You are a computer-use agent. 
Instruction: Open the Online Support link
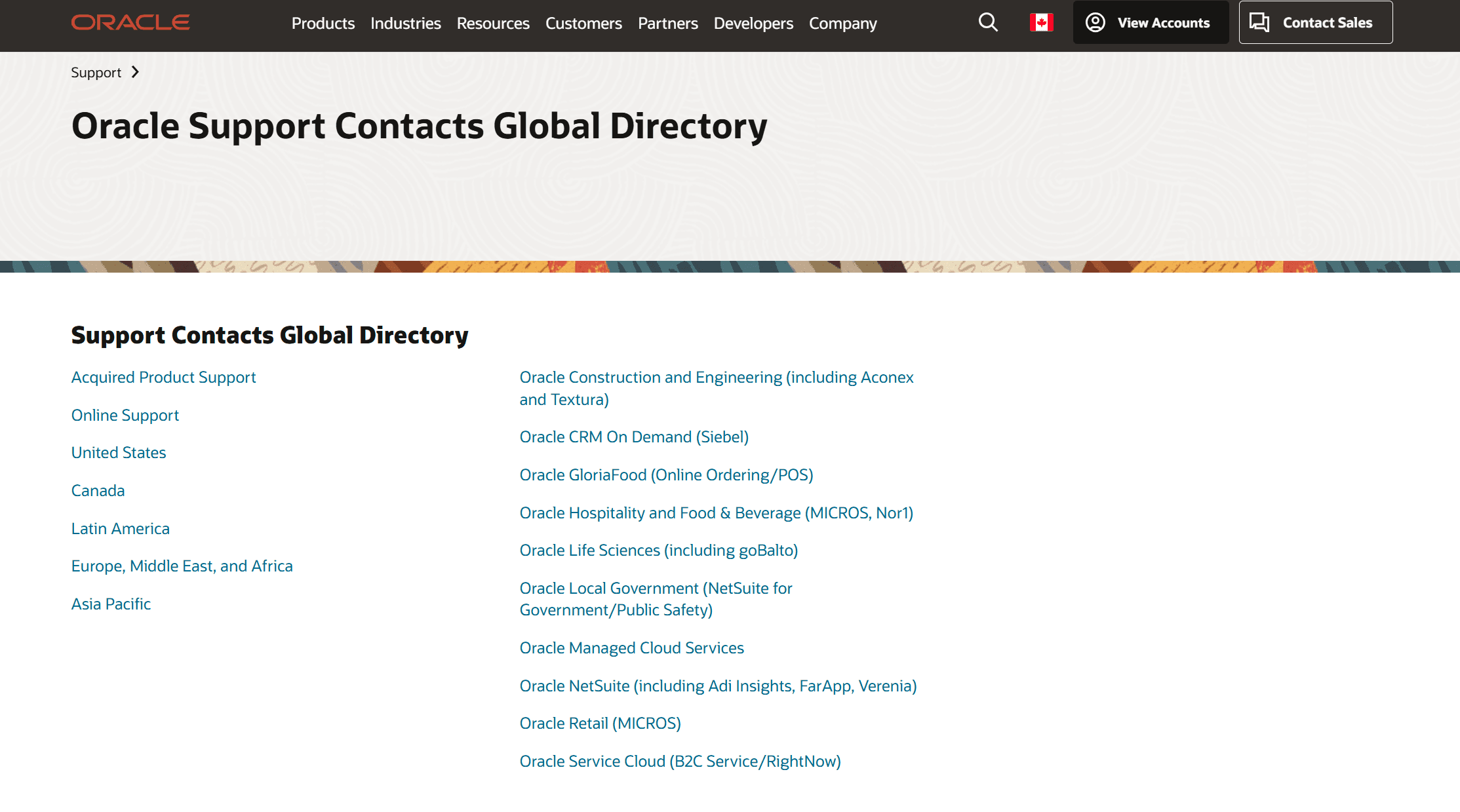125,416
